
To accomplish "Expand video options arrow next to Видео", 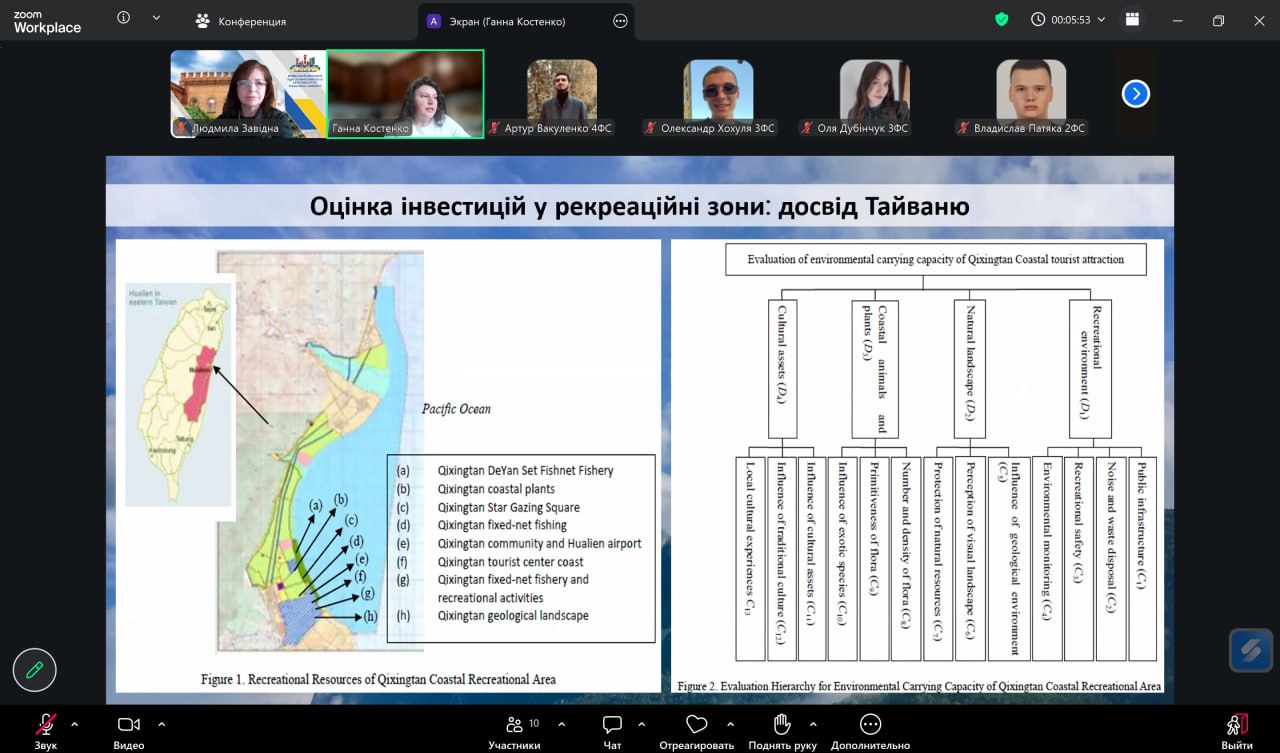I will [x=162, y=724].
